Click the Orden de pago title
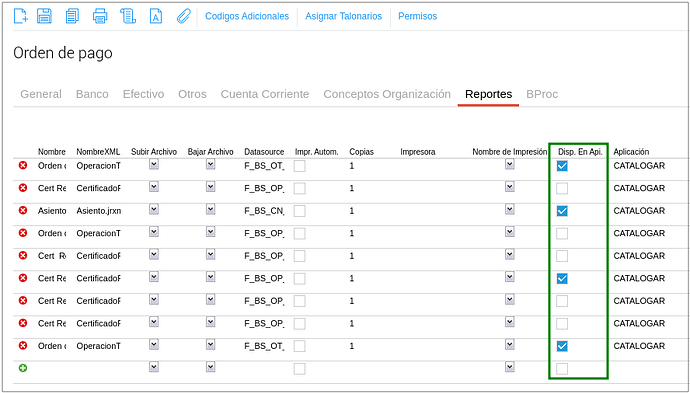The height and width of the screenshot is (393, 690). (63, 53)
